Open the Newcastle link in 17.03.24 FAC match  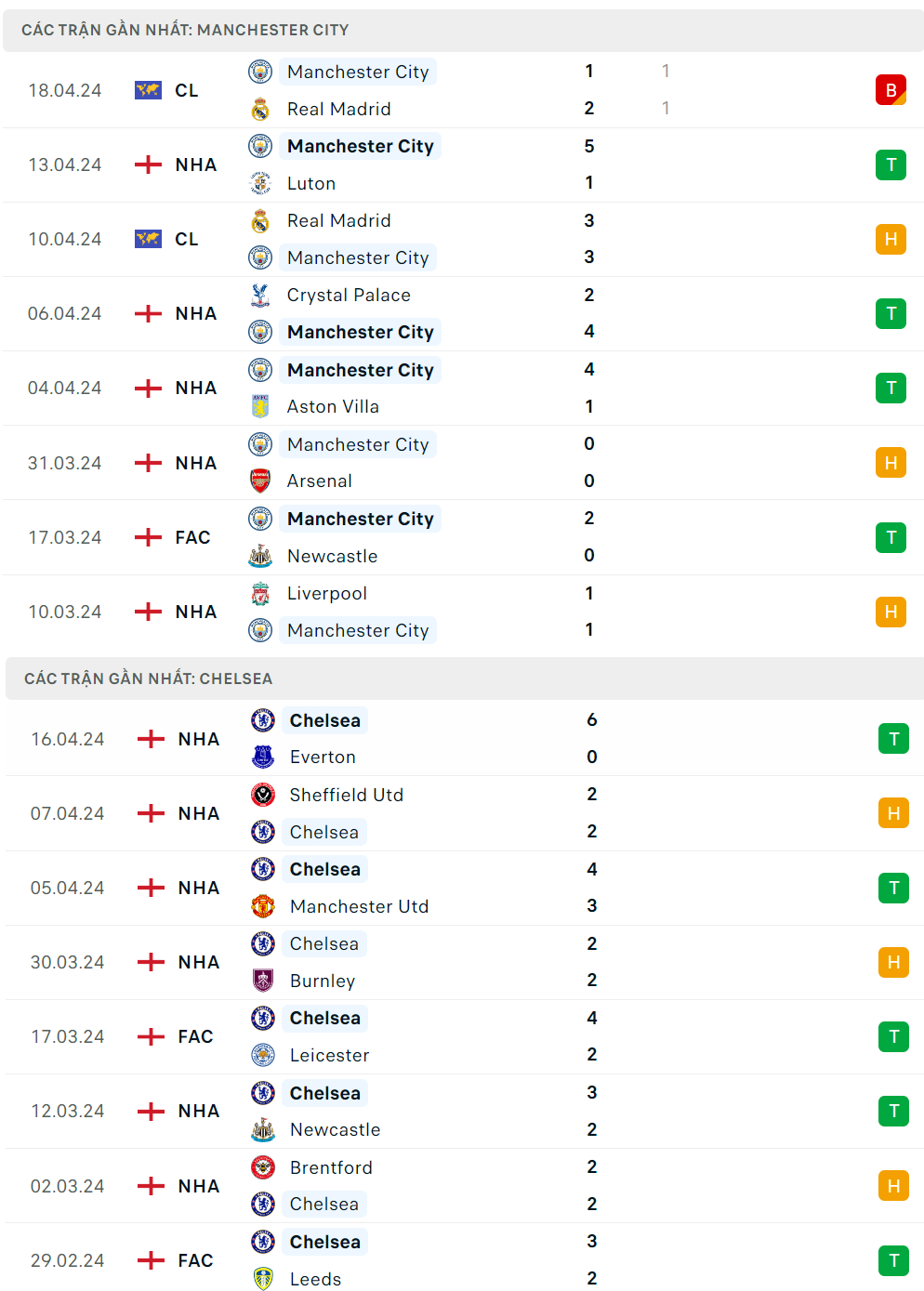coord(332,556)
